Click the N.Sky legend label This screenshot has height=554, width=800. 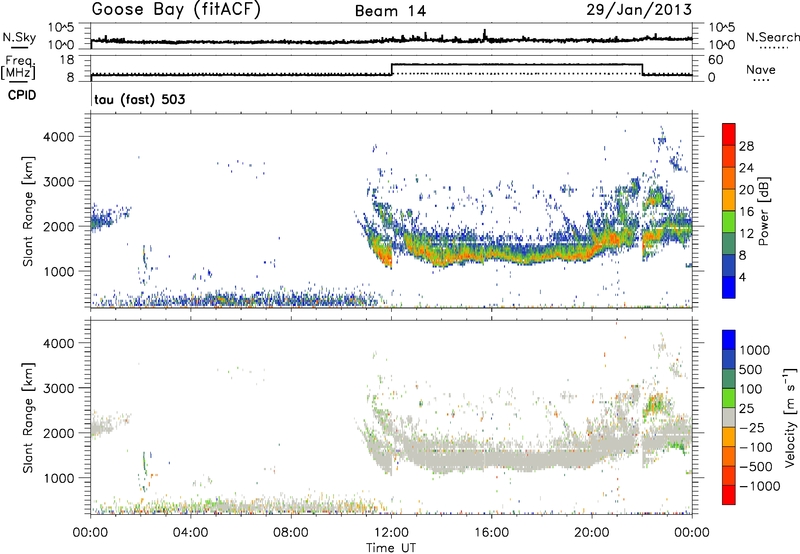point(19,37)
